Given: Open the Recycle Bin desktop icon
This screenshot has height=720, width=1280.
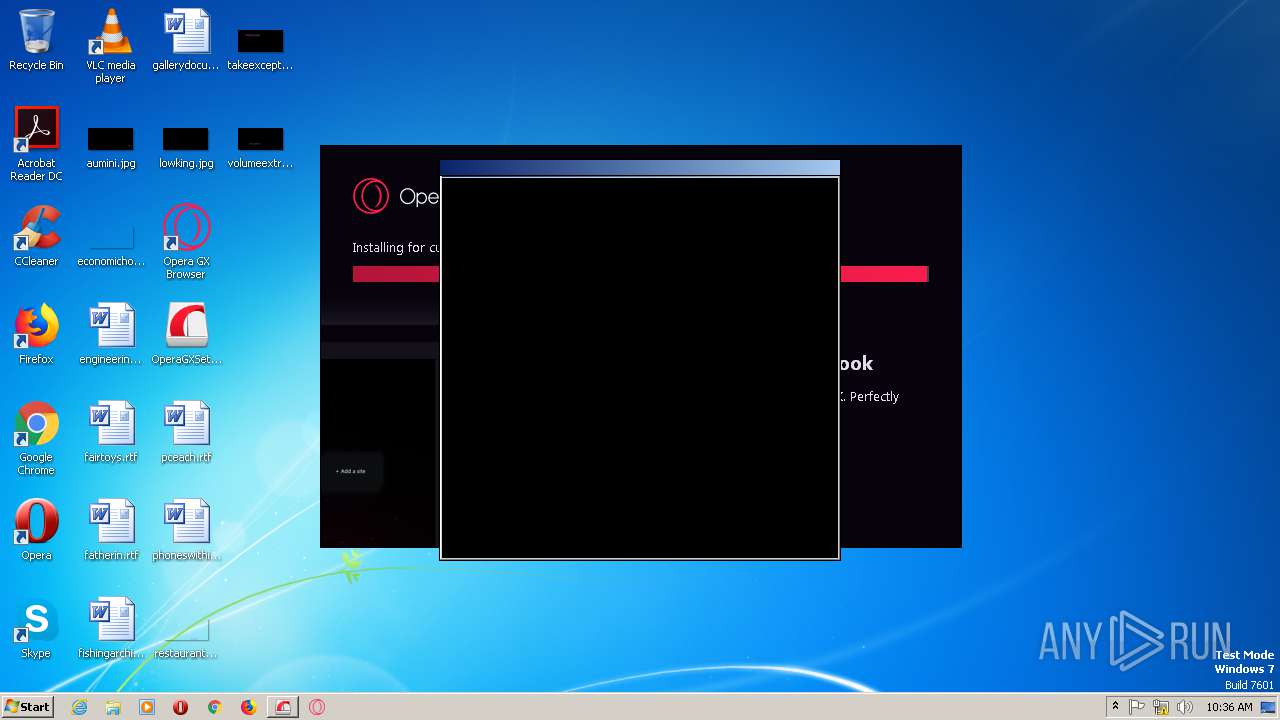Looking at the screenshot, I should click(x=36, y=40).
